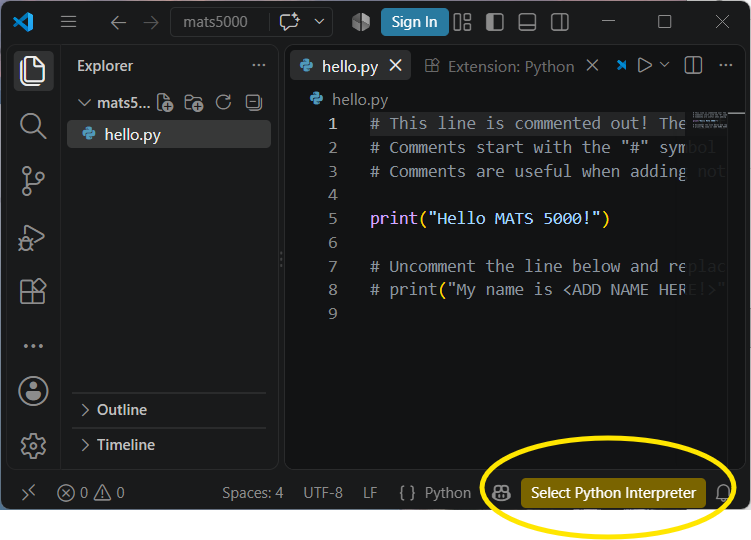Click the minimap in the editor

[710, 120]
